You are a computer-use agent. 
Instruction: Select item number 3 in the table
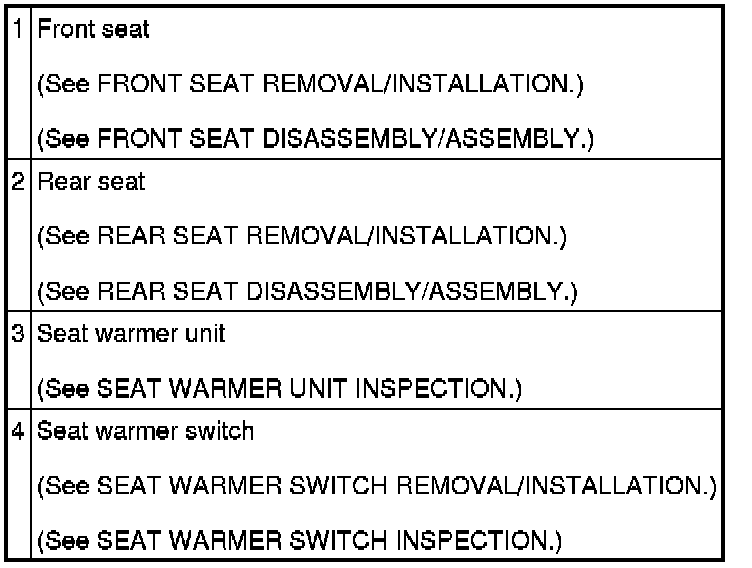(19, 334)
